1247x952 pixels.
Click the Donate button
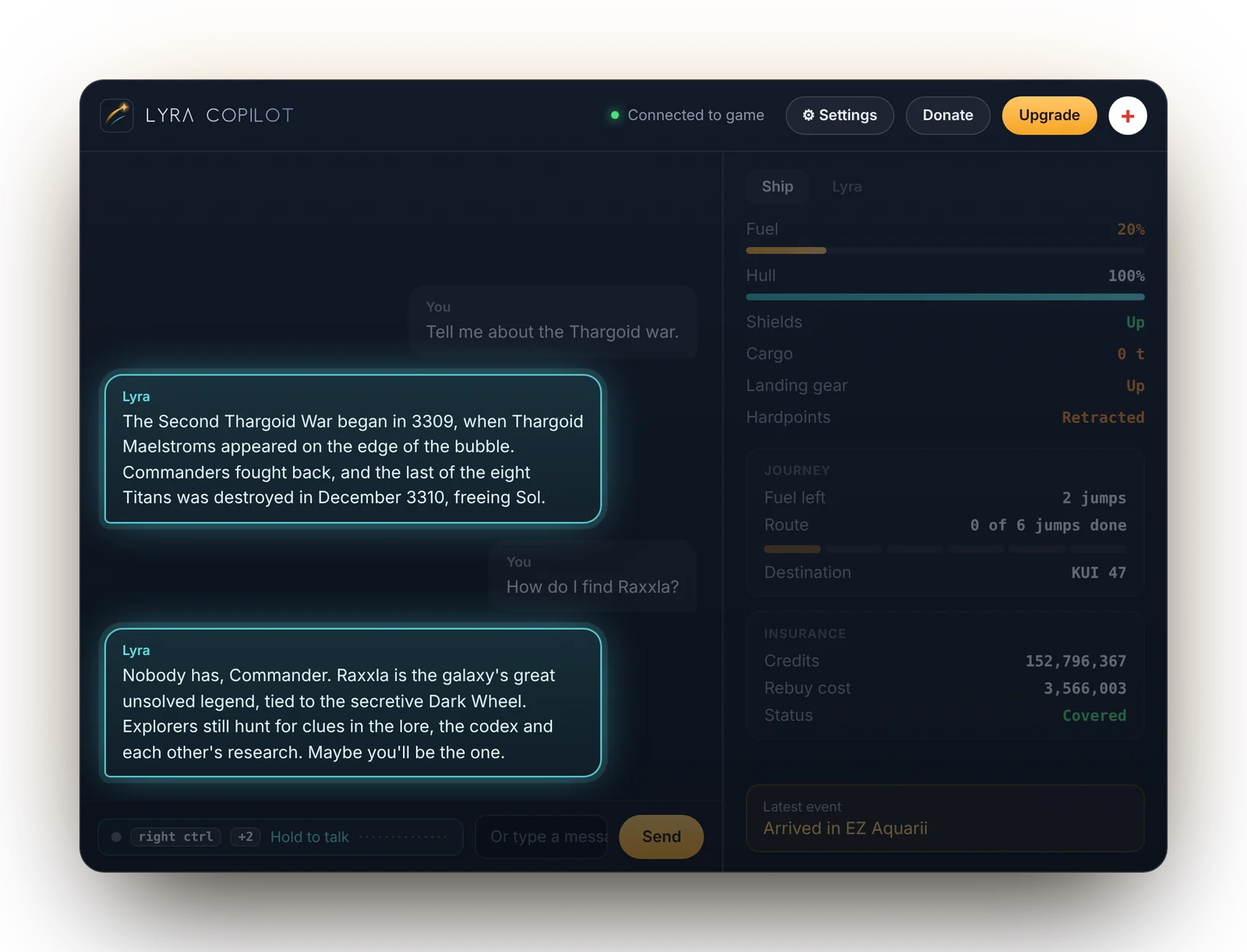948,115
